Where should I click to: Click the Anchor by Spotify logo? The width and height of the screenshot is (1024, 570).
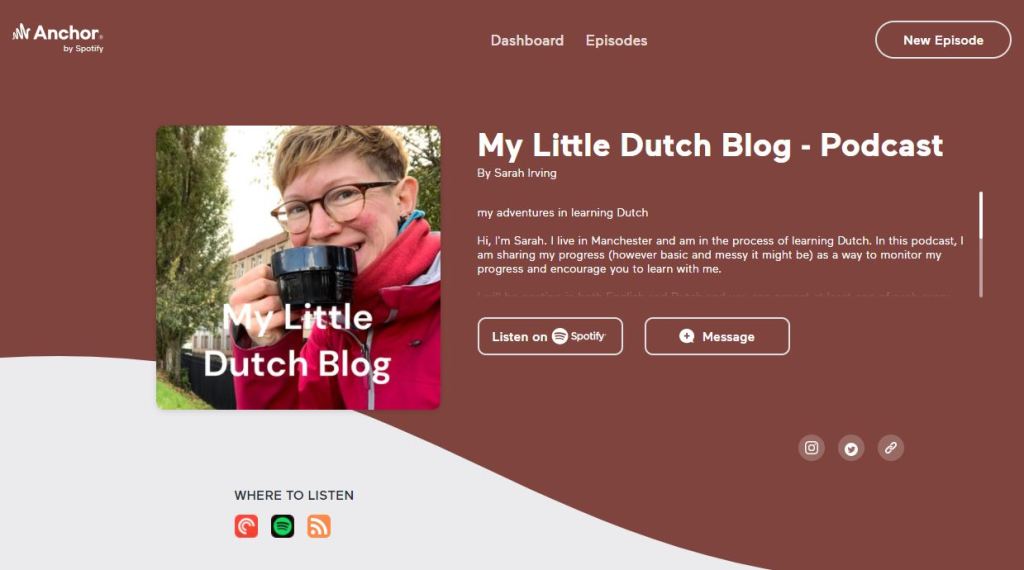click(57, 38)
